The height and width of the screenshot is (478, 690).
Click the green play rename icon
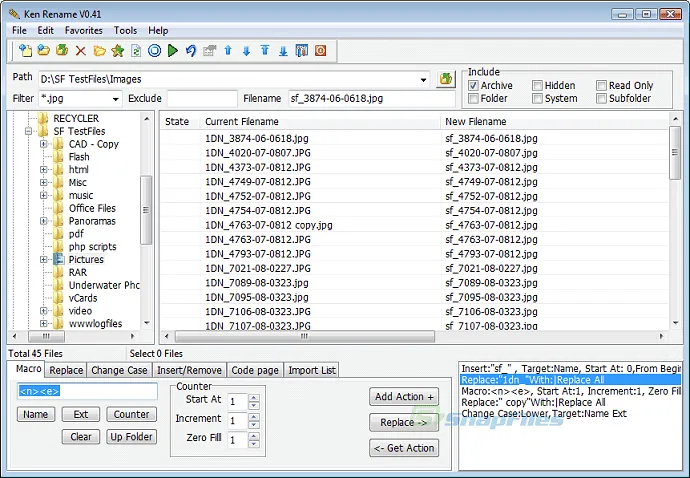(x=173, y=50)
